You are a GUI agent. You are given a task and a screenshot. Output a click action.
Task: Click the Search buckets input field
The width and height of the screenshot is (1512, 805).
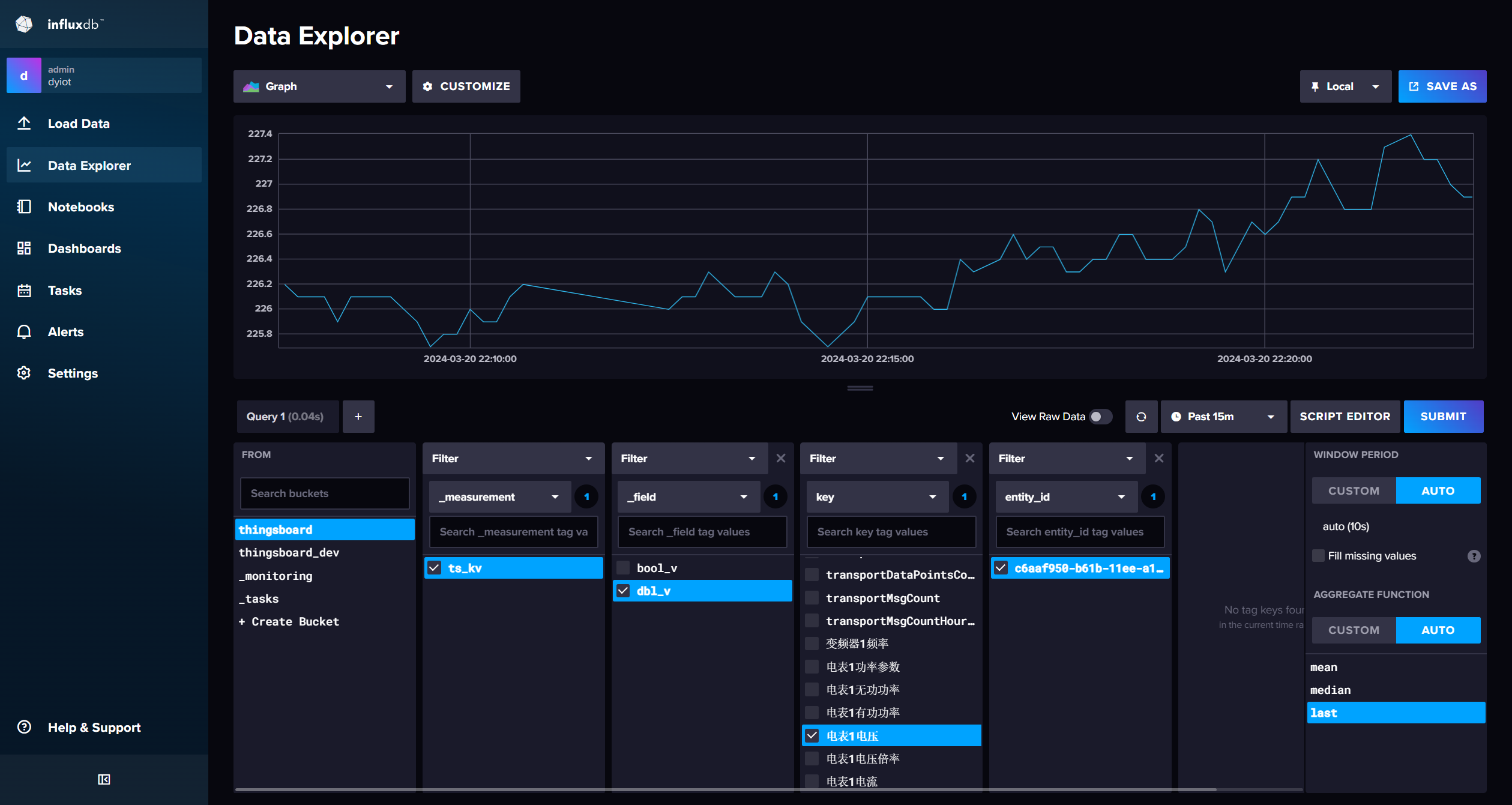coord(325,493)
